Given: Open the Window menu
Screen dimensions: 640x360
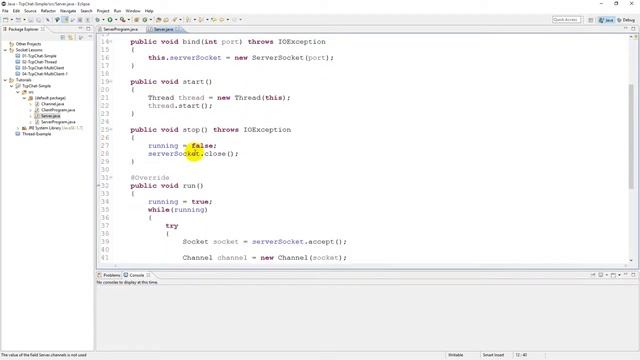Looking at the screenshot, I should [133, 11].
